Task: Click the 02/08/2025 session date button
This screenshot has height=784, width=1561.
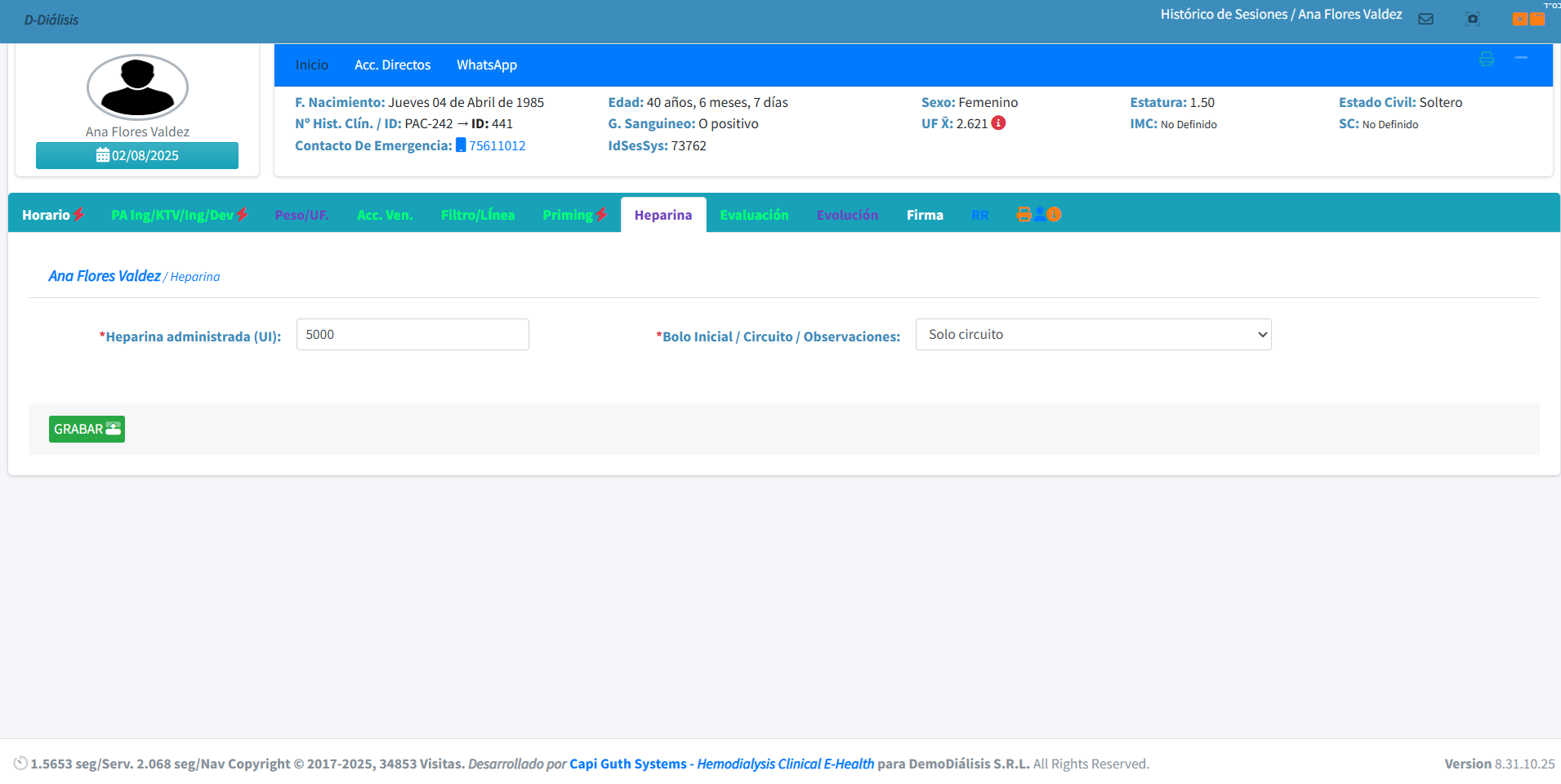Action: coord(137,155)
